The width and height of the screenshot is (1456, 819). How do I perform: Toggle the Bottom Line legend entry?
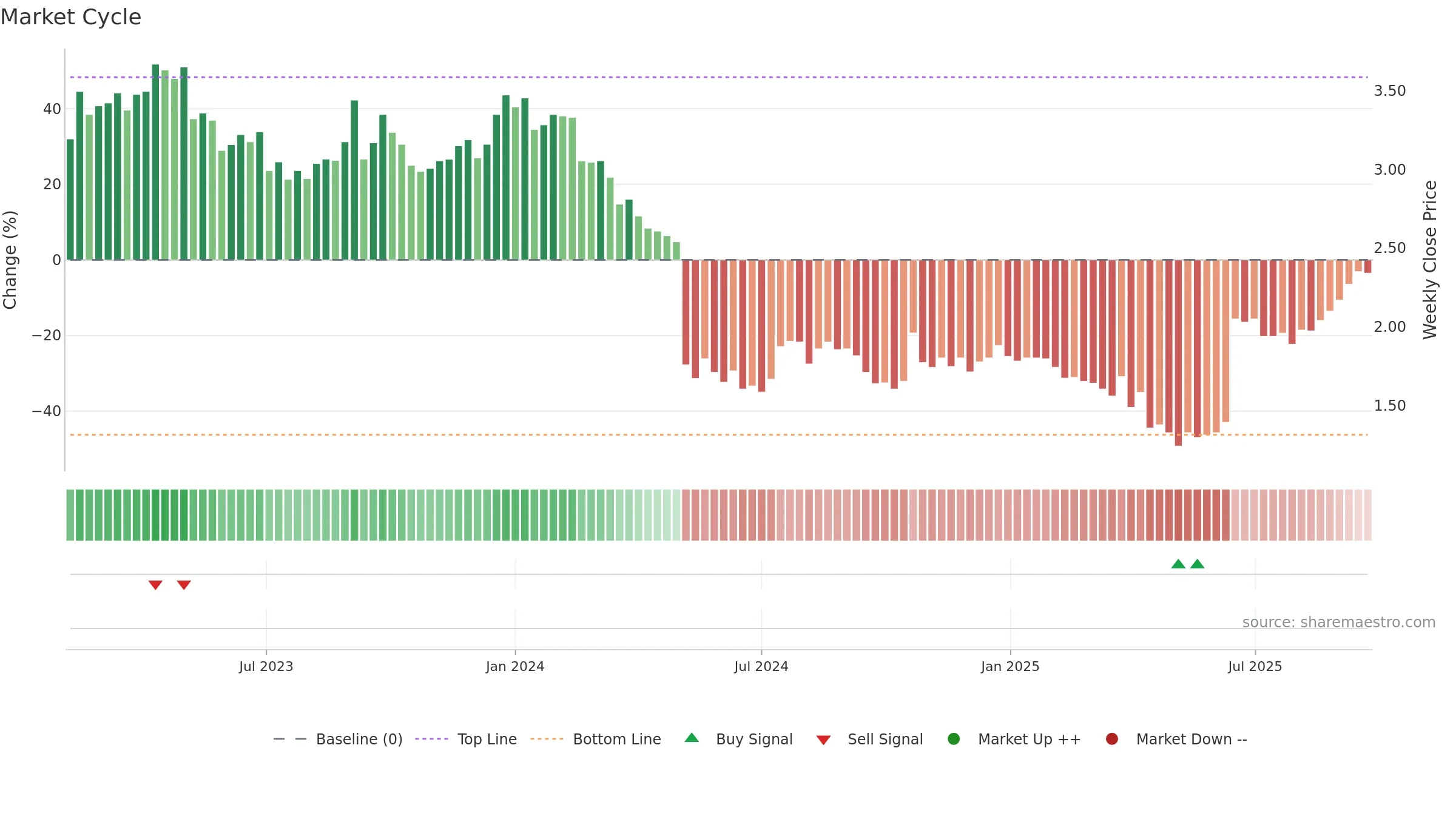point(596,739)
